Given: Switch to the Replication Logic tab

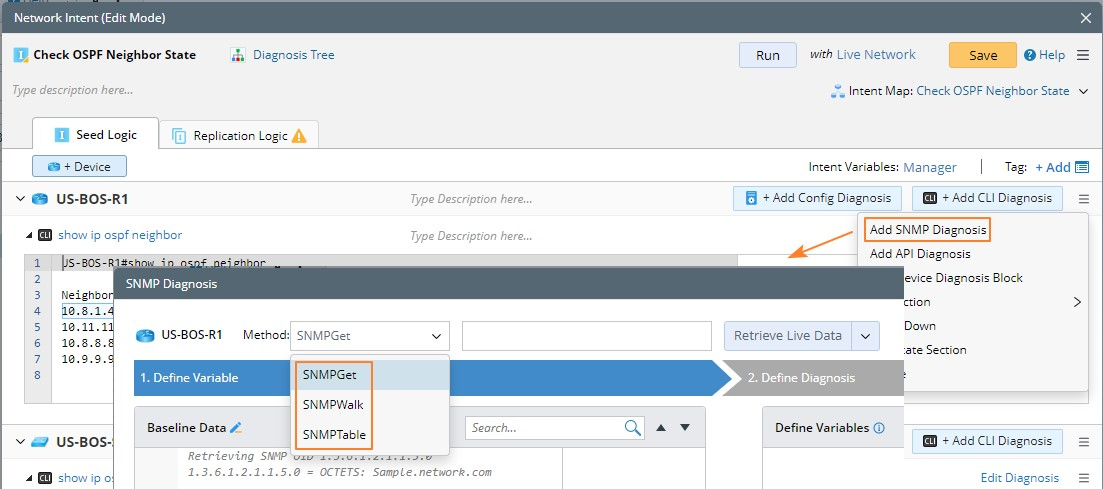Looking at the screenshot, I should (240, 136).
